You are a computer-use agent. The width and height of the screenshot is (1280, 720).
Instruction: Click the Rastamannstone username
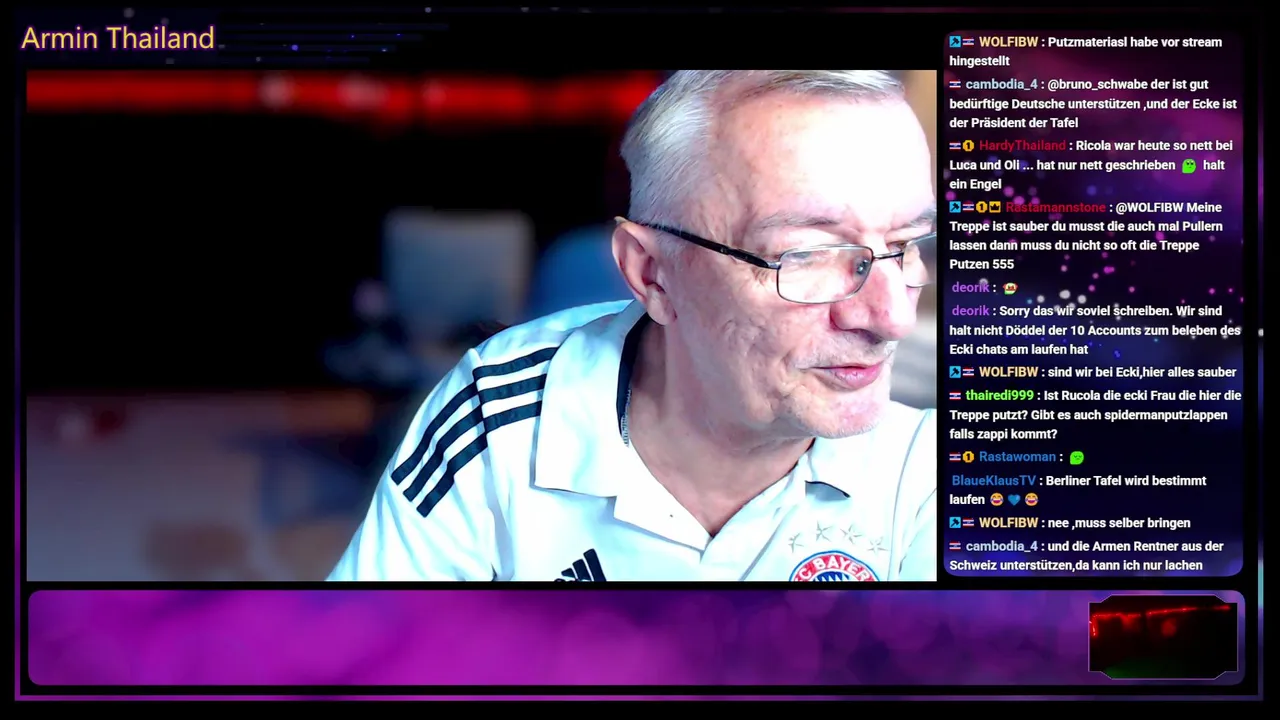pos(1055,207)
